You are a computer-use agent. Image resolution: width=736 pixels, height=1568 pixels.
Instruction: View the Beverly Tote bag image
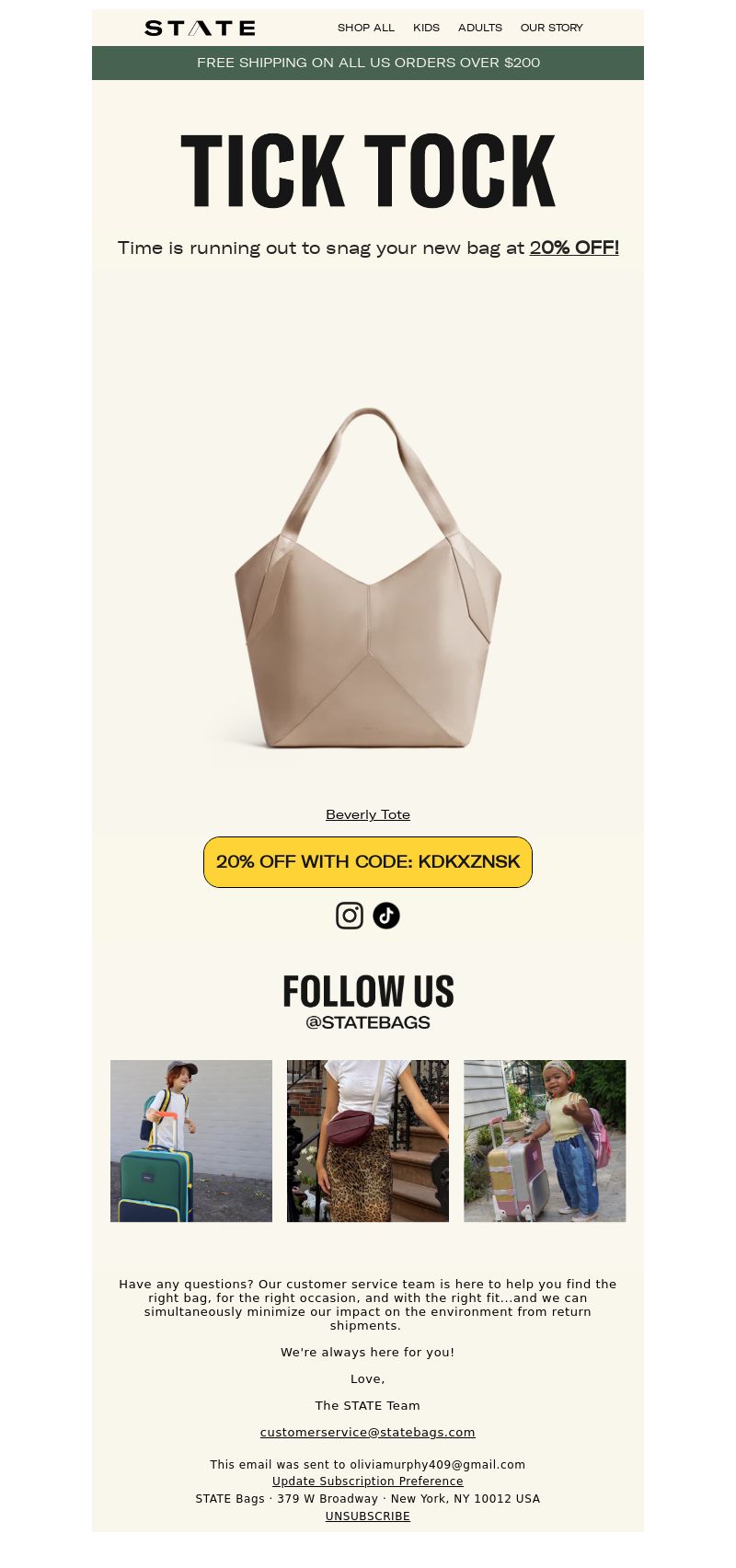368,580
